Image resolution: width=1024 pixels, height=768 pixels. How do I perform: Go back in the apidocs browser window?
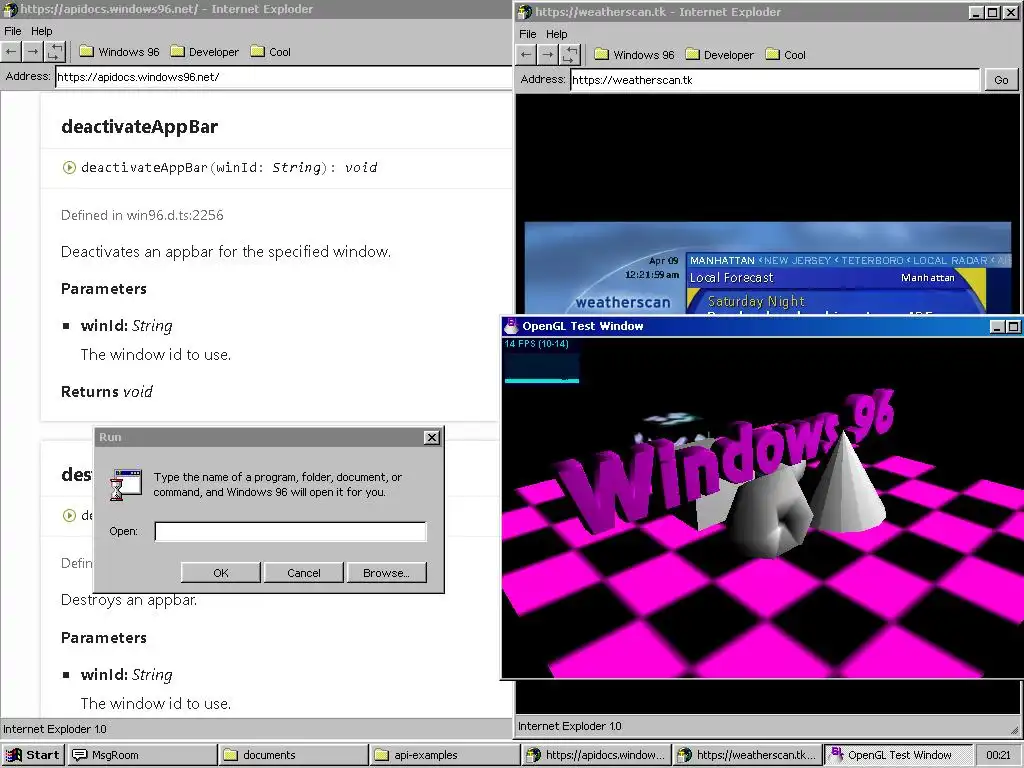[x=11, y=52]
